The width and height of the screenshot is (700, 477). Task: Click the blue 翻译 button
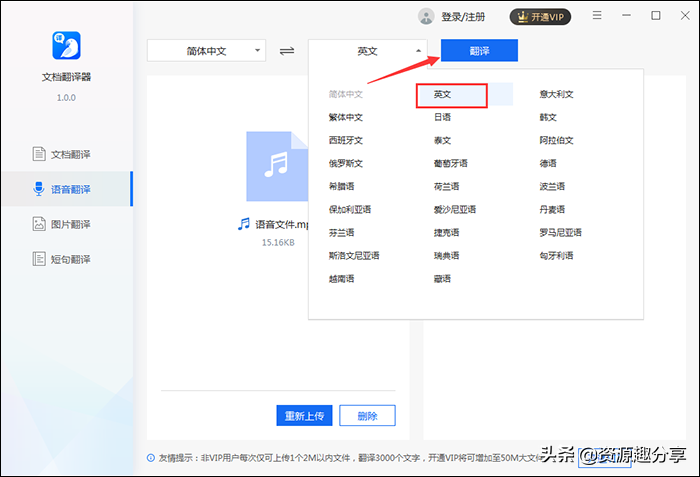(x=479, y=50)
